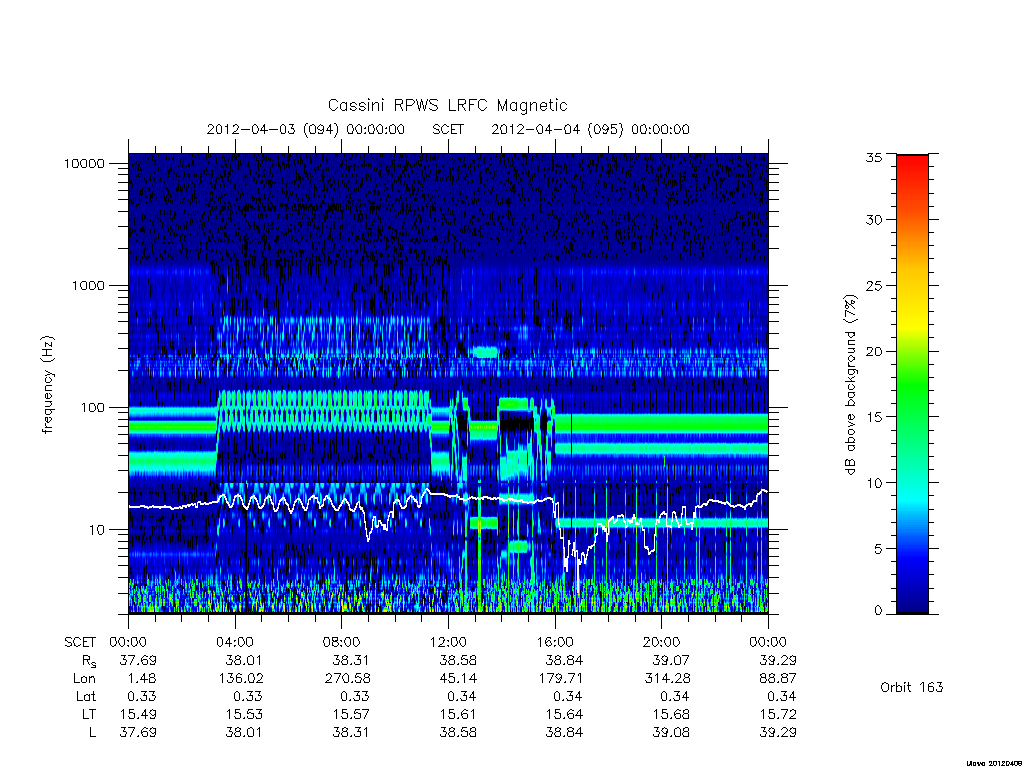Image resolution: width=1024 pixels, height=768 pixels.
Task: Click local time value "15.61"
Action: tap(458, 714)
